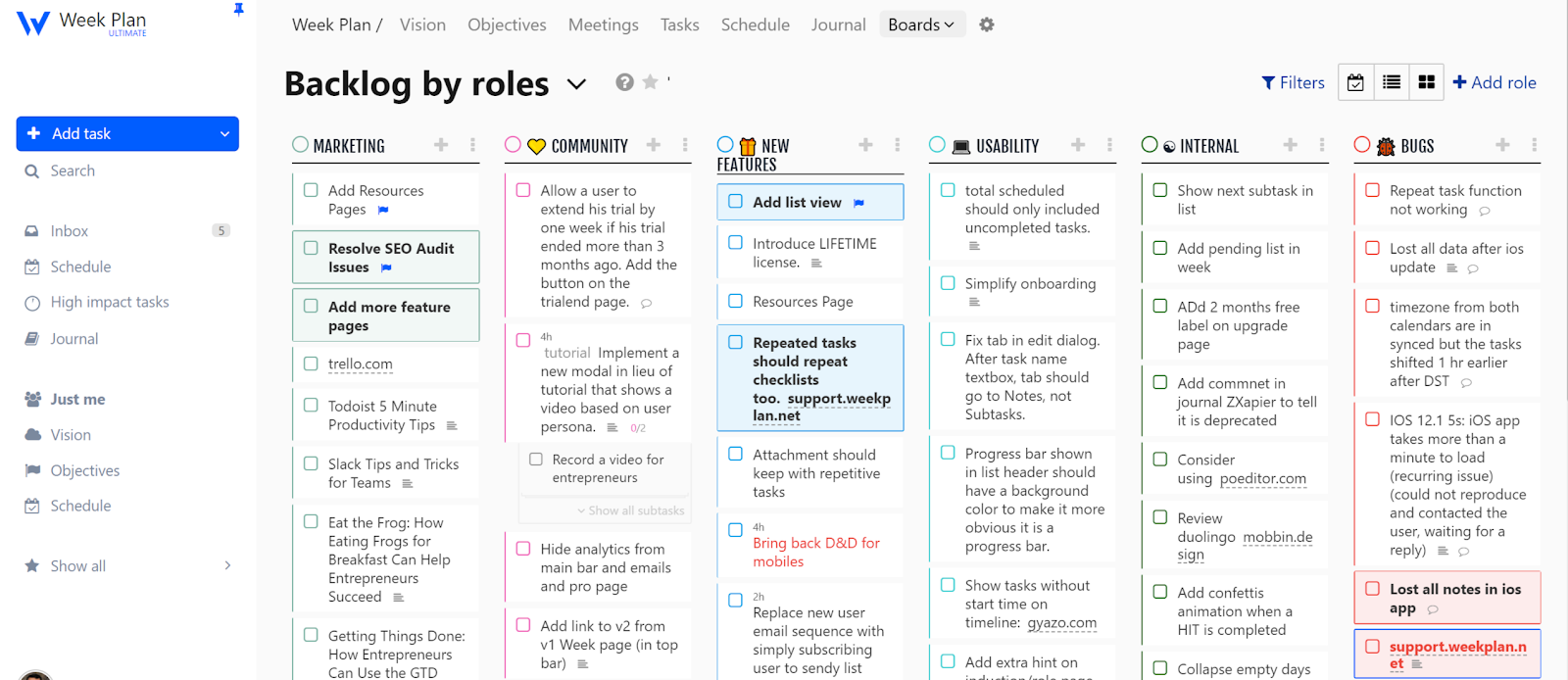Screen dimensions: 1568x680
Task: Tick the Repeat task function not working checkbox
Action: [1372, 190]
